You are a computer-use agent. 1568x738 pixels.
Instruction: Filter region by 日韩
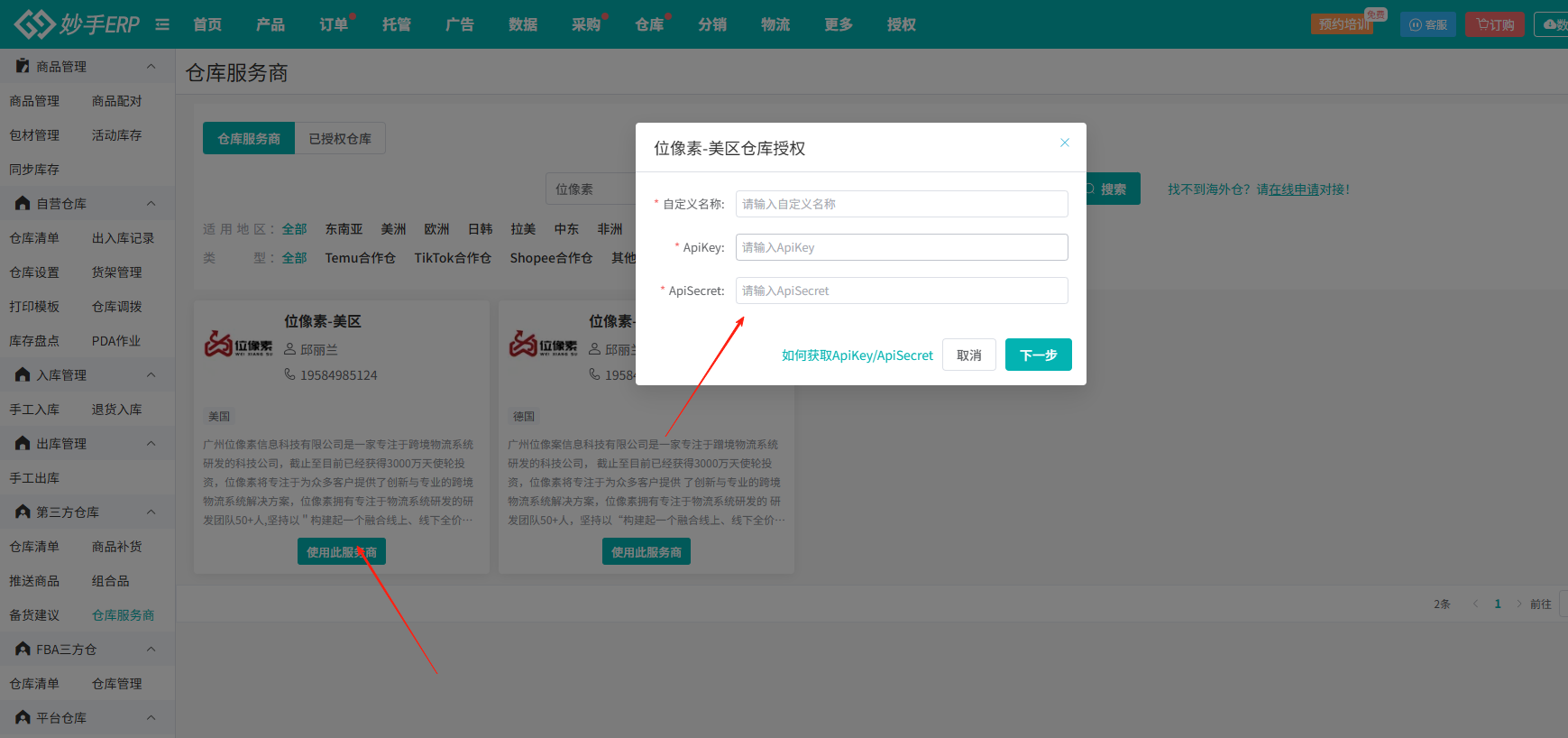tap(480, 229)
